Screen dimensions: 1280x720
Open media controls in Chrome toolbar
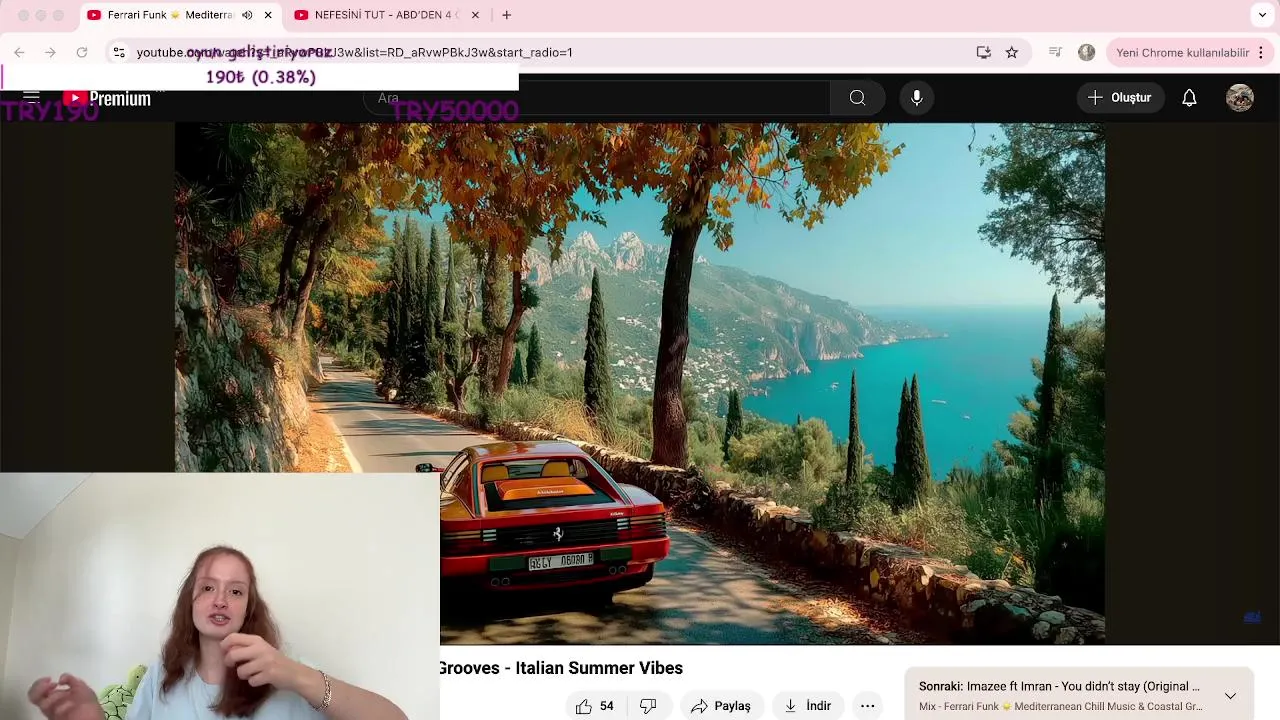tap(1055, 52)
